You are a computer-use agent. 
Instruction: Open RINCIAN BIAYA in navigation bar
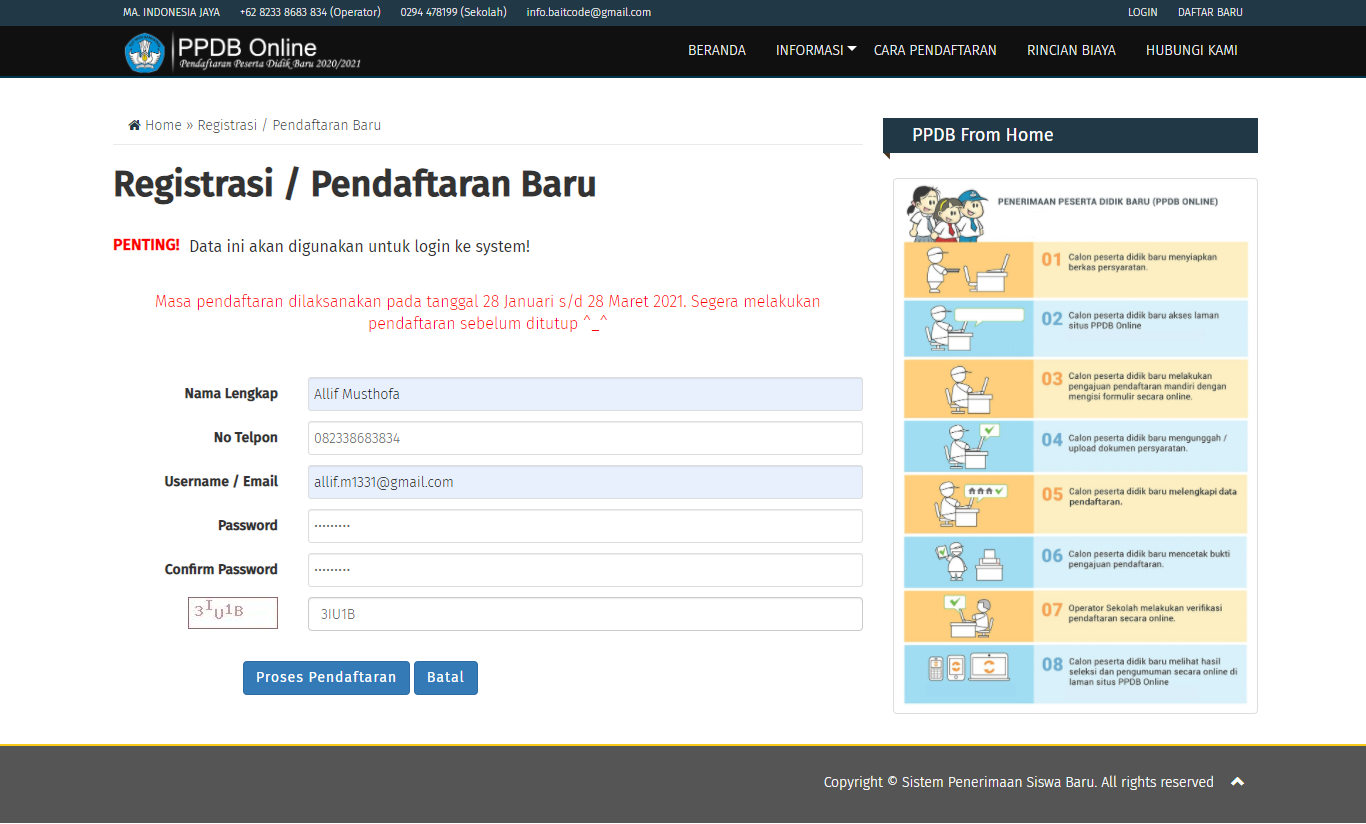tap(1071, 50)
